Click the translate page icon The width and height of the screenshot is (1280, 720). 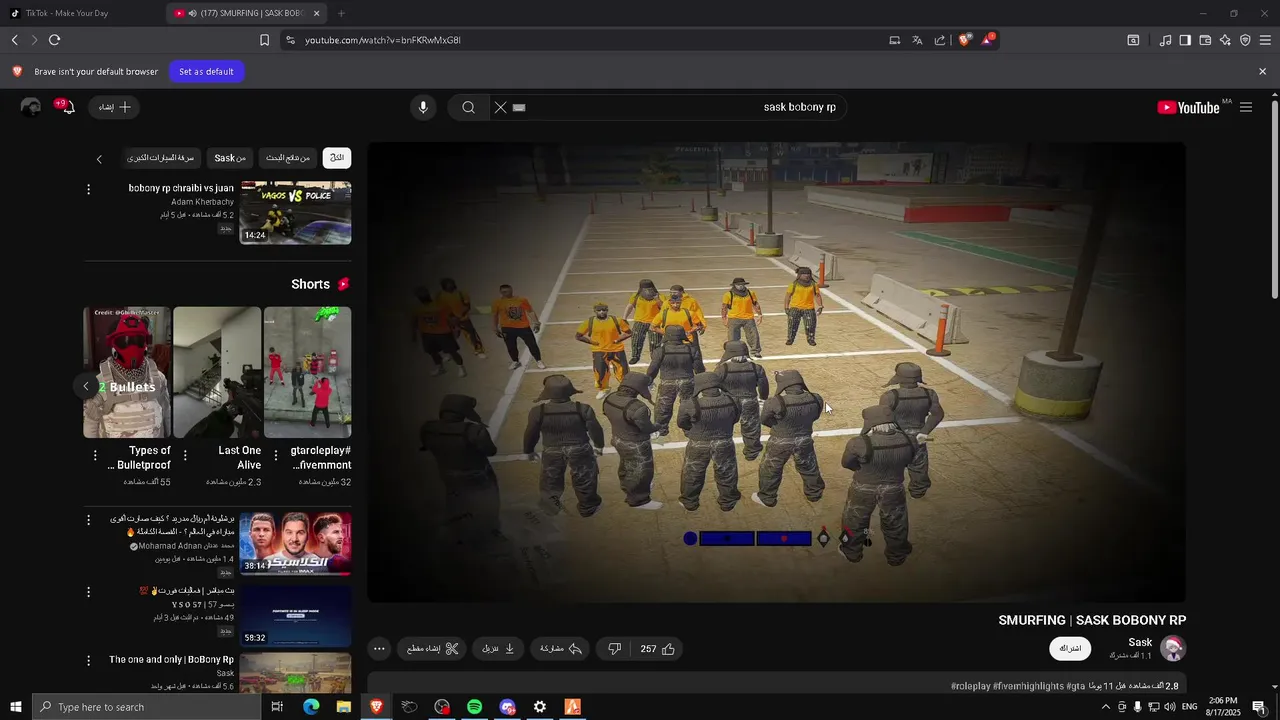coord(917,40)
